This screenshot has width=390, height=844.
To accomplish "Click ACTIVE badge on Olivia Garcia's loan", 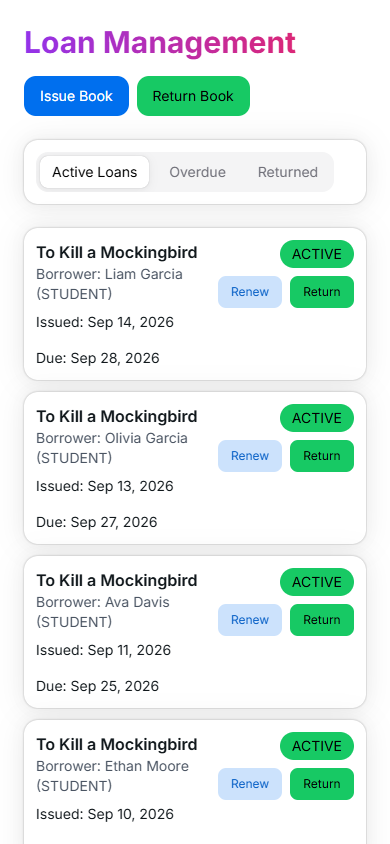I will [317, 418].
